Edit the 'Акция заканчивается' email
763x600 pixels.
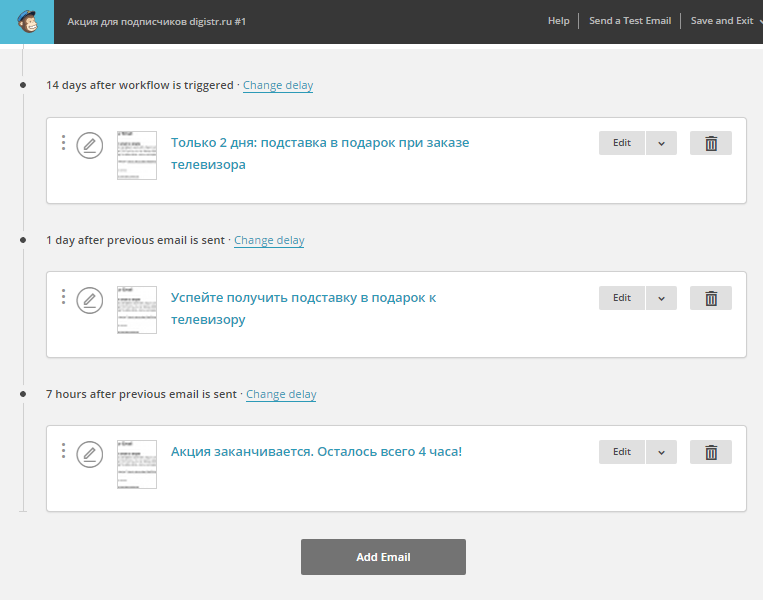click(x=622, y=452)
